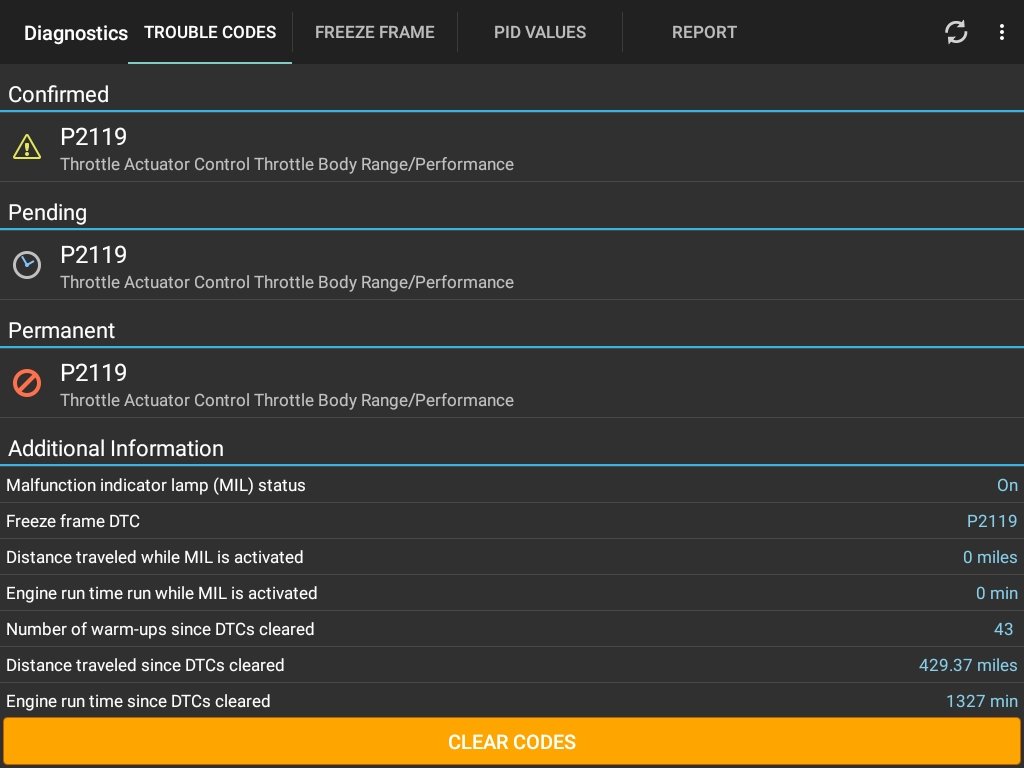Select Engine run time since DTCs cleared
The image size is (1024, 768).
point(512,700)
